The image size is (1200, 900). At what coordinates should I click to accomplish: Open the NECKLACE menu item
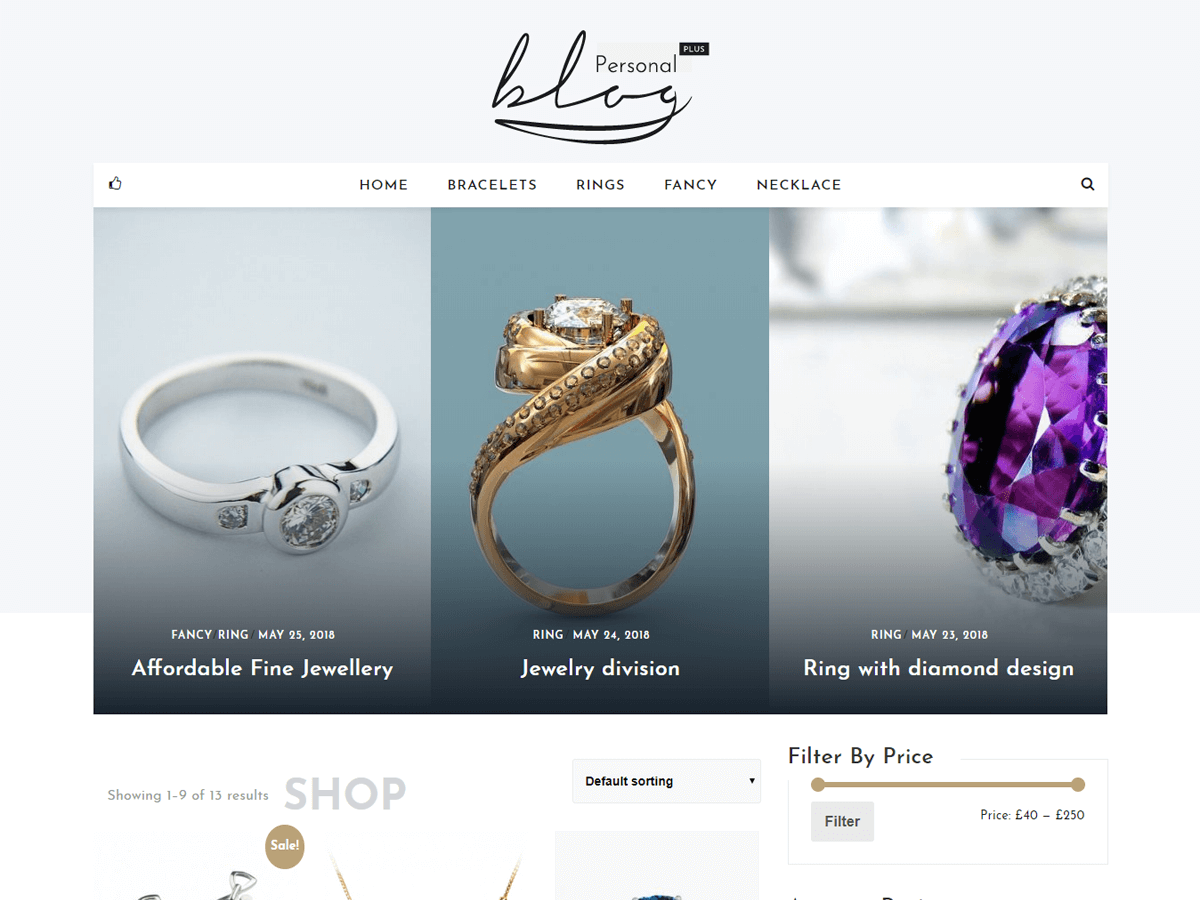click(799, 185)
